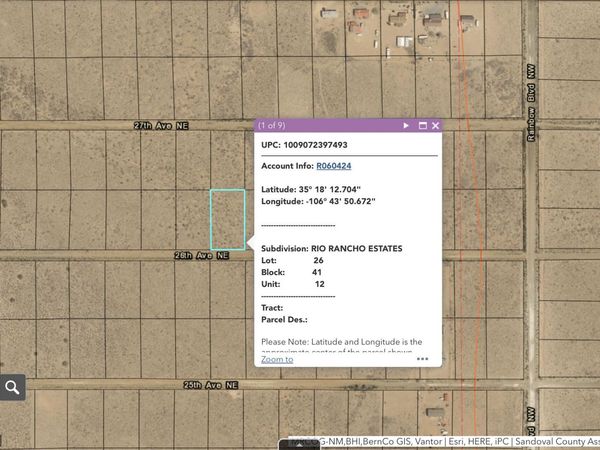Image resolution: width=600 pixels, height=450 pixels.
Task: Expand the bottom attribute table handle
Action: tap(299, 445)
